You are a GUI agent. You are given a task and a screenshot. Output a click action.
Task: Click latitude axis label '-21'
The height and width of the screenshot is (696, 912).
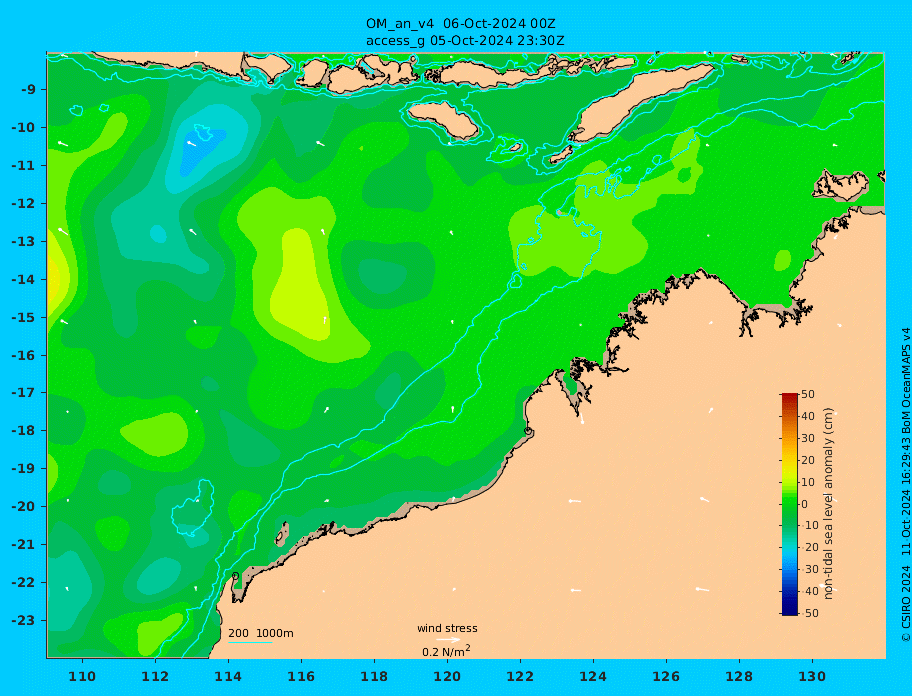point(23,545)
